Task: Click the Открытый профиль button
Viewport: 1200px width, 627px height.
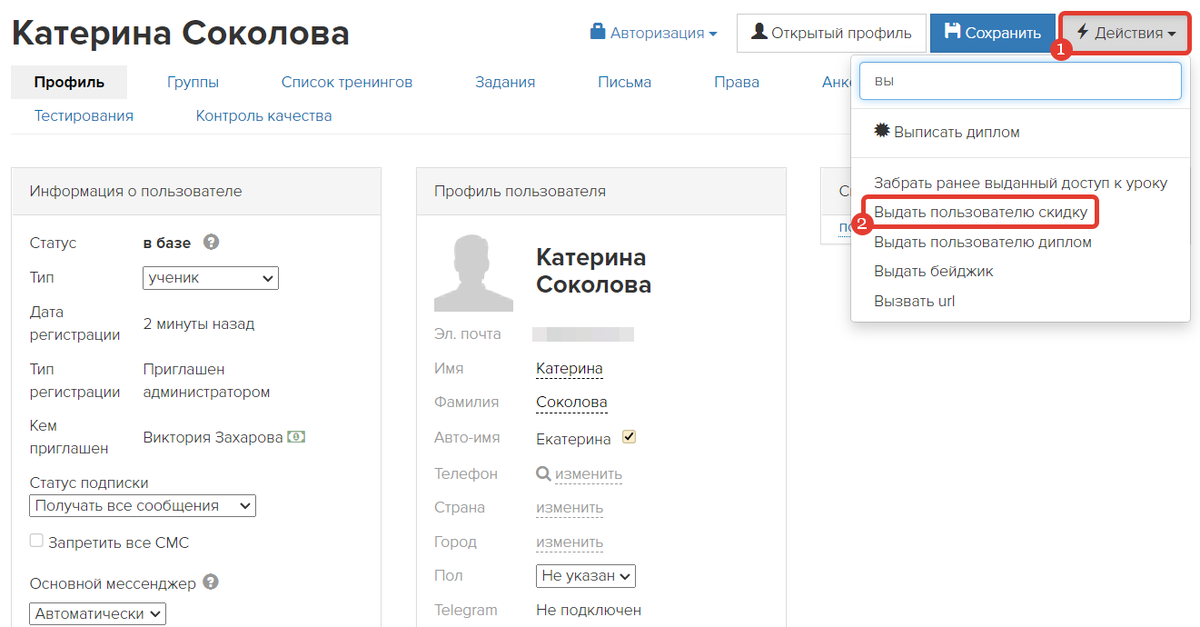Action: pos(832,33)
